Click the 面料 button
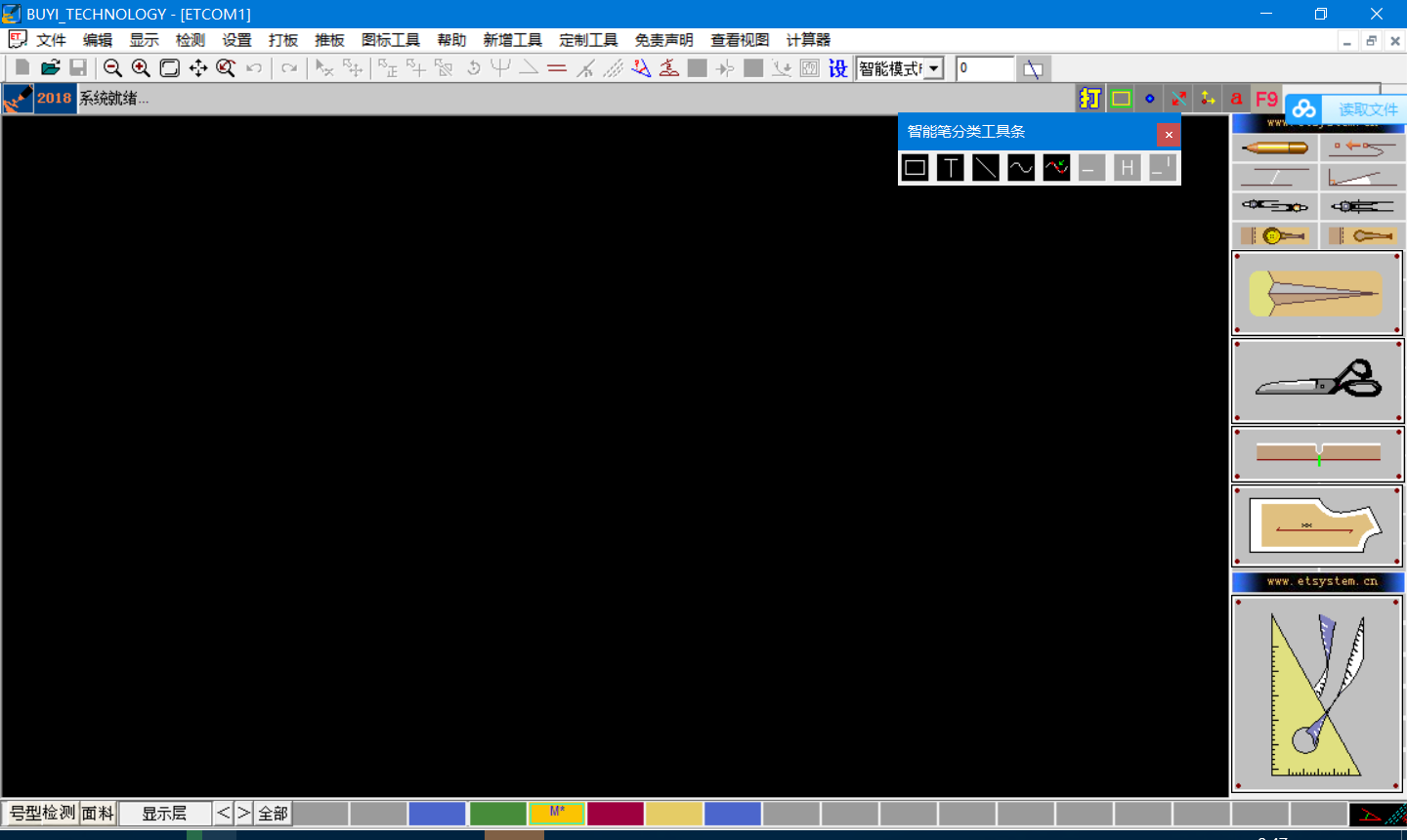 click(98, 813)
